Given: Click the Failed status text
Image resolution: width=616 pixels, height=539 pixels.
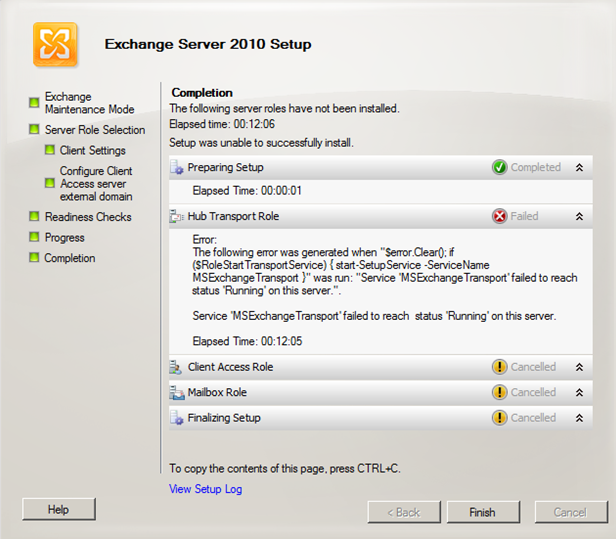Looking at the screenshot, I should [x=524, y=216].
